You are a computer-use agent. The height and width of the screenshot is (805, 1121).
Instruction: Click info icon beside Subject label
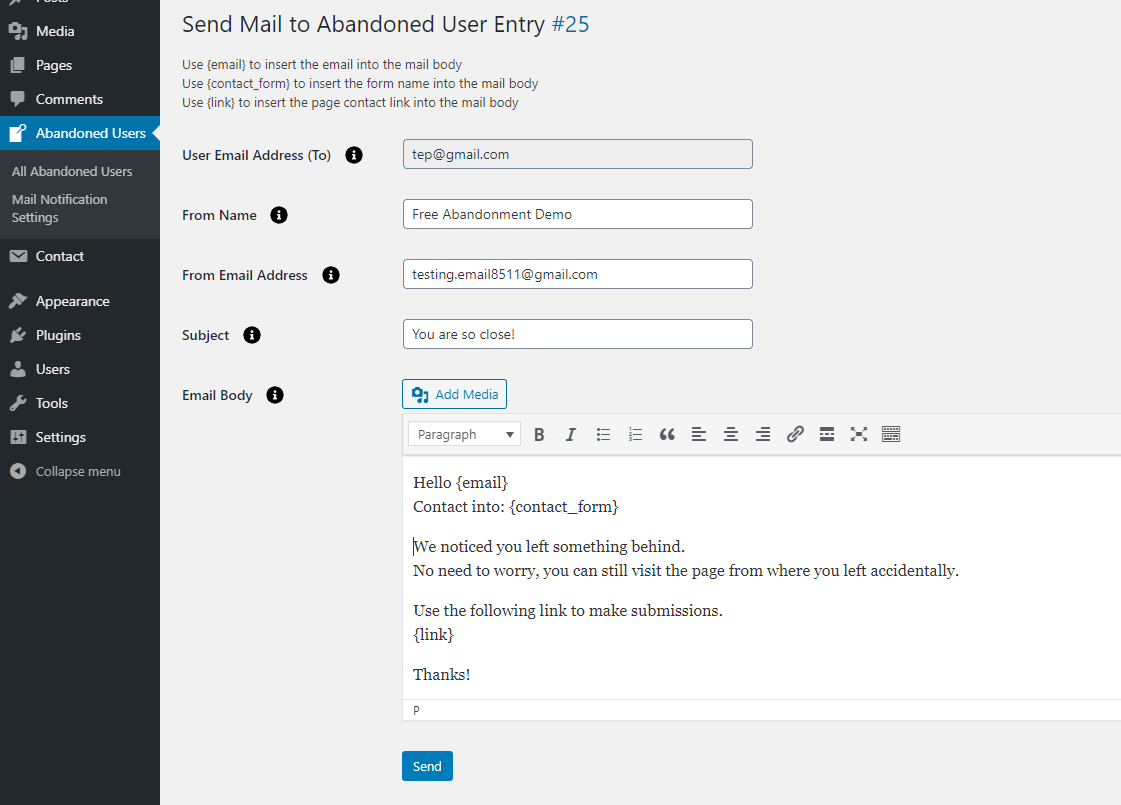[x=252, y=335]
